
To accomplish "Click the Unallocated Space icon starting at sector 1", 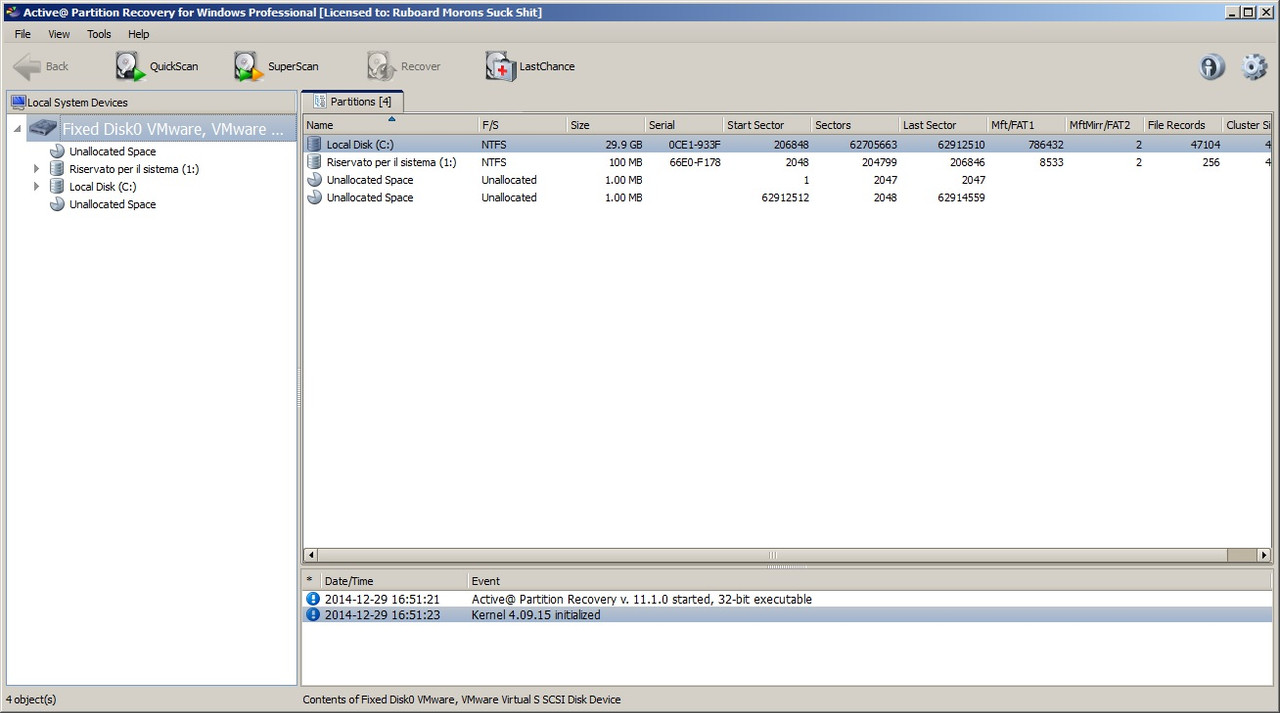I will (x=315, y=180).
